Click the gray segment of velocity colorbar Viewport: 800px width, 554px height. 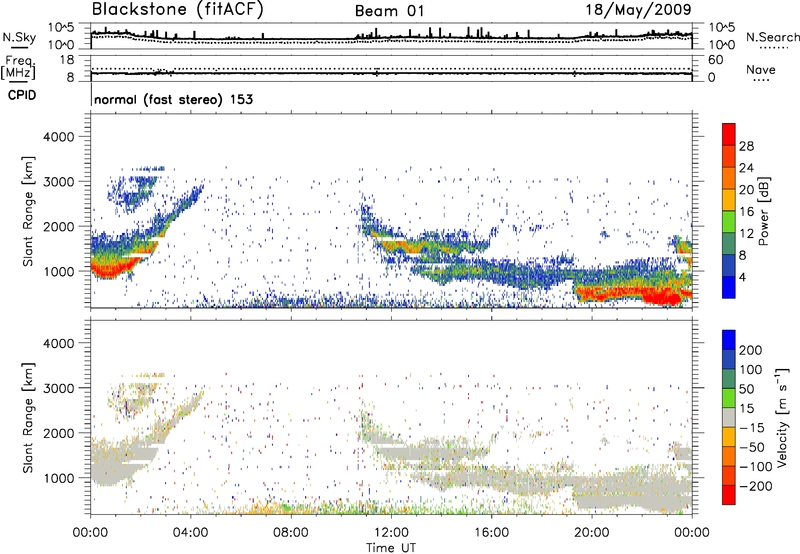click(x=729, y=418)
